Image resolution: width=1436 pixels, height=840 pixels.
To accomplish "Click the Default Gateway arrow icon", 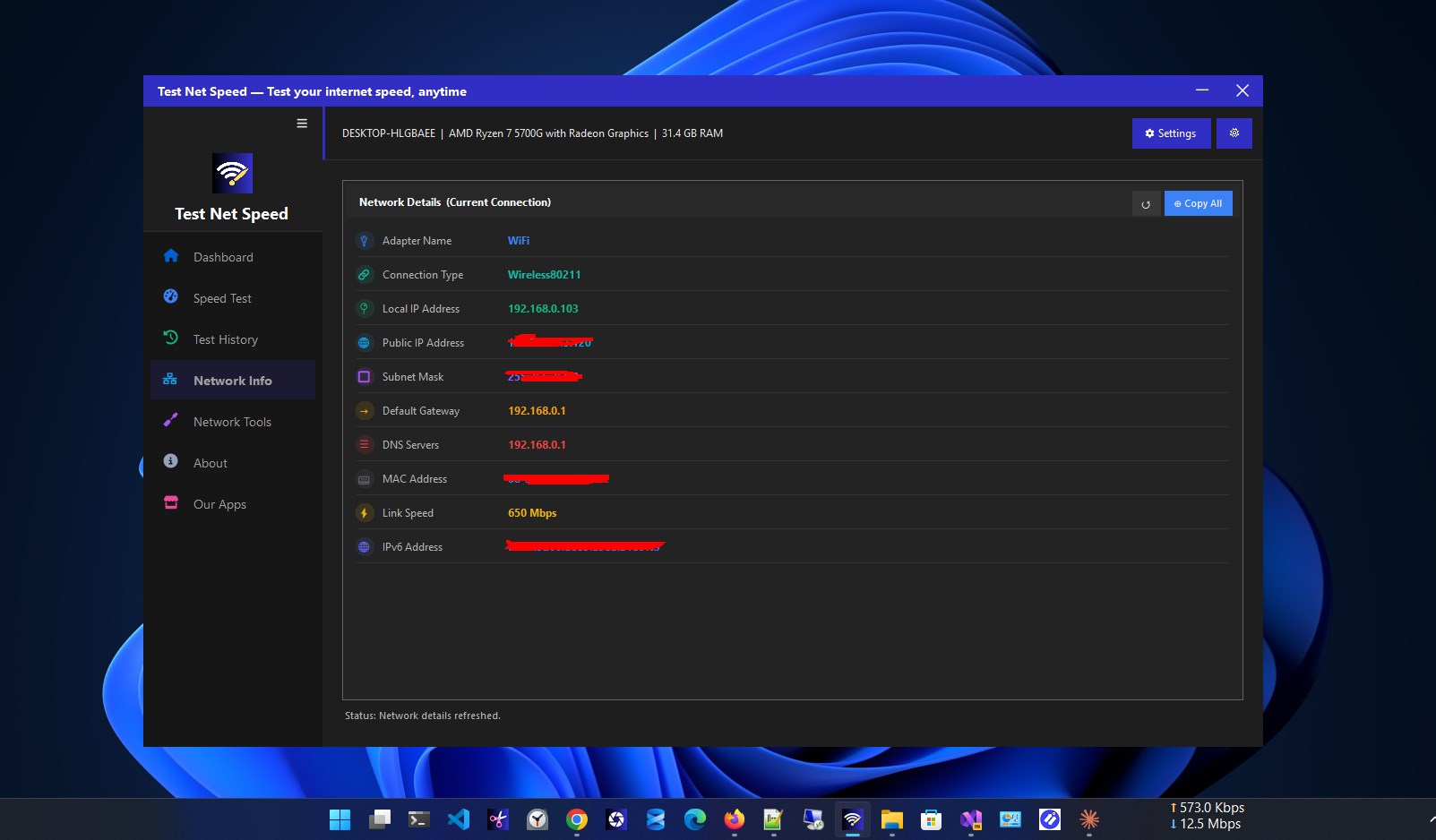I will pos(364,411).
